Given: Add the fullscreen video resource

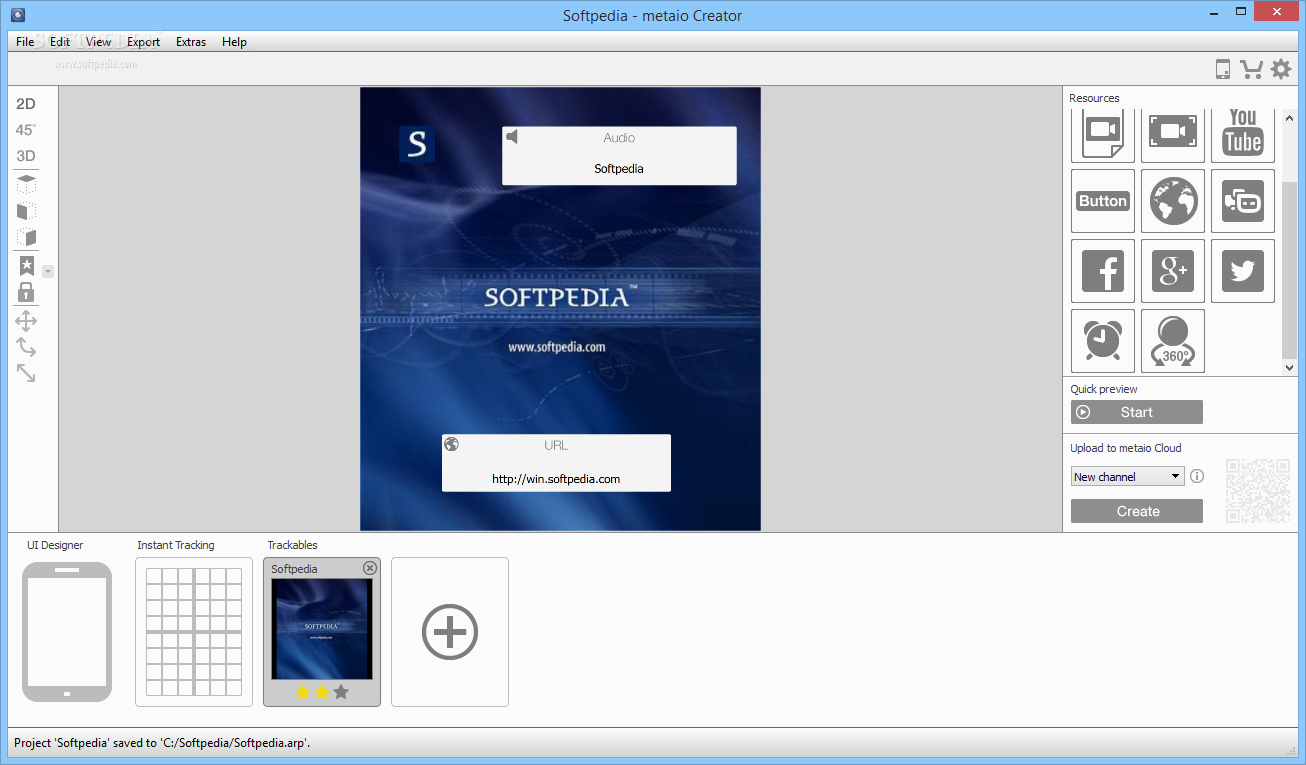Looking at the screenshot, I should tap(1173, 133).
